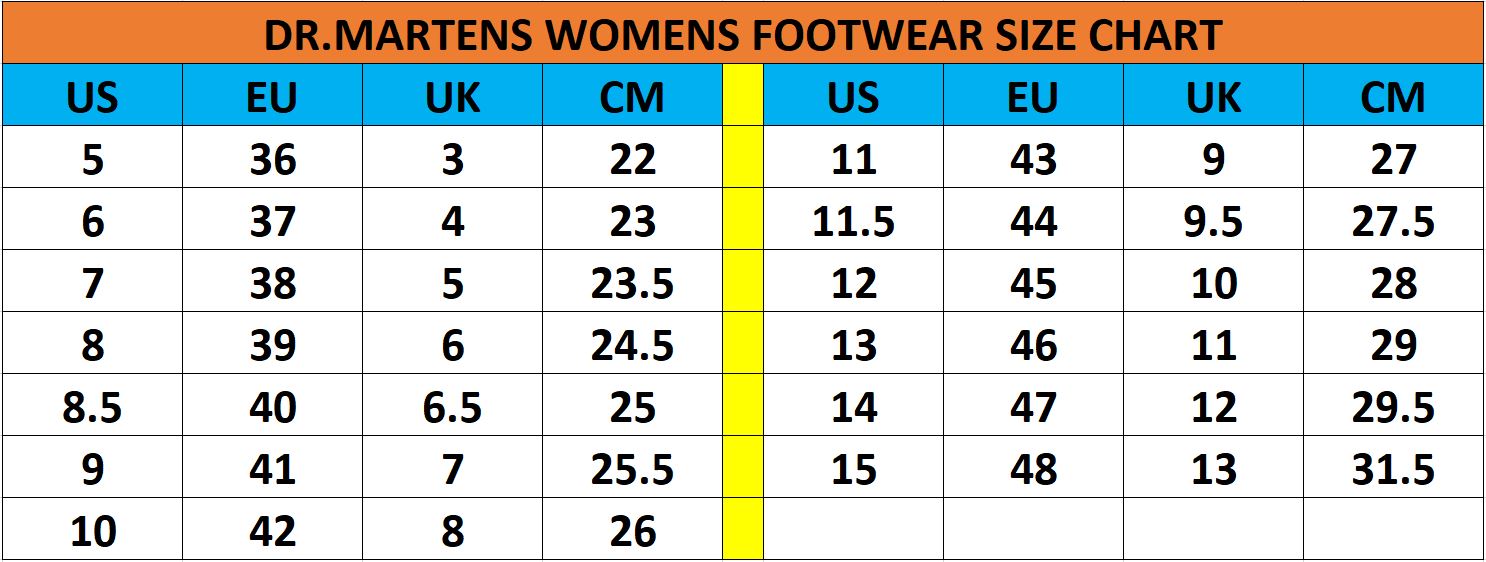Click the UK size 6.5 cell
The width and height of the screenshot is (1486, 562).
(452, 406)
